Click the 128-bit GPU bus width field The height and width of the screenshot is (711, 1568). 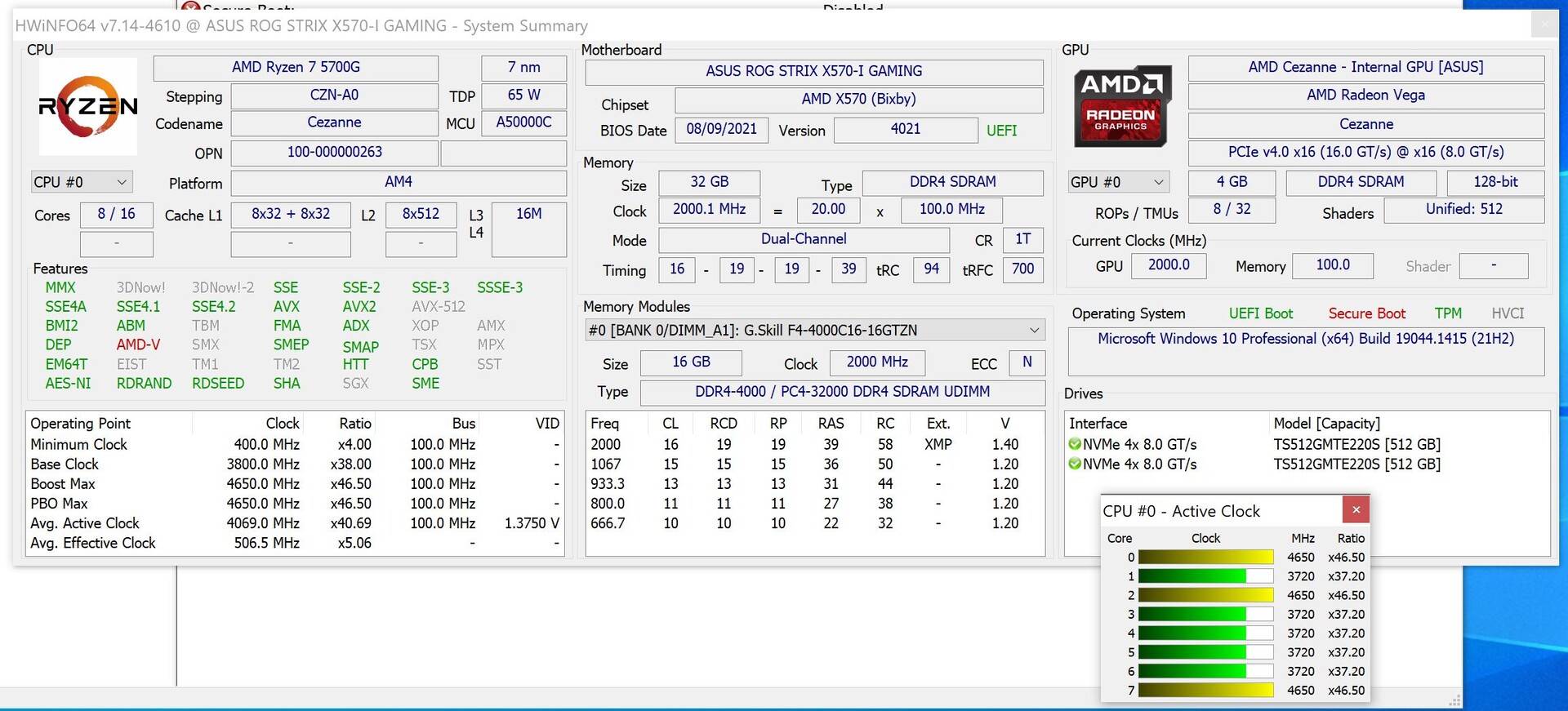click(x=1496, y=182)
